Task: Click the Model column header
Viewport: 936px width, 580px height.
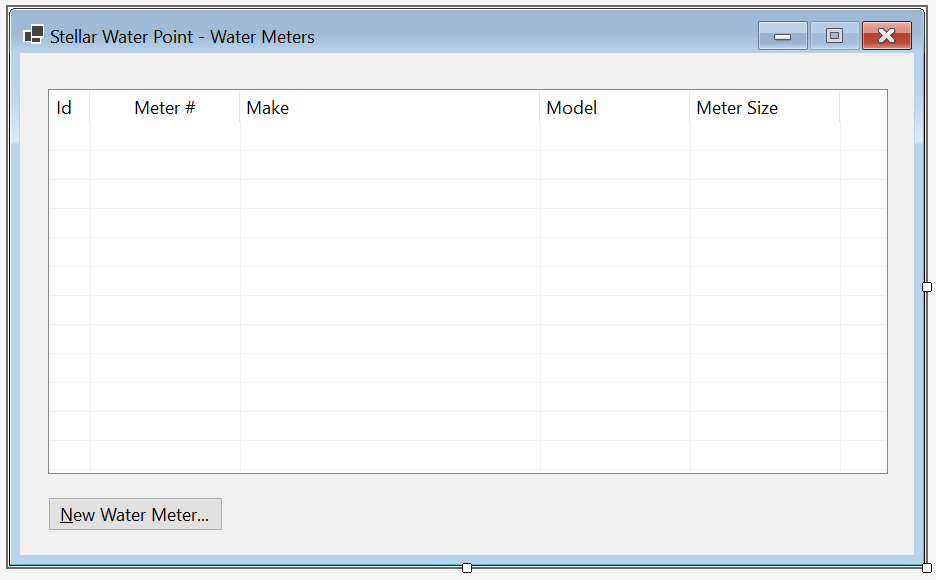Action: point(615,107)
